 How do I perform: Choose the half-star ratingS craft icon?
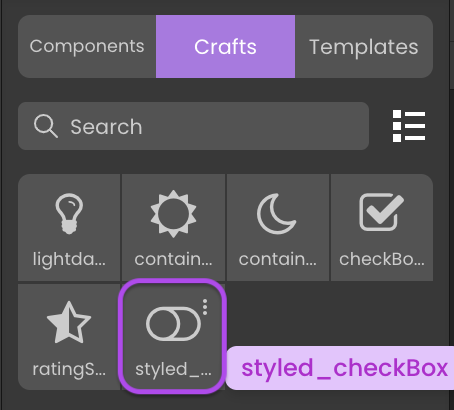tap(69, 322)
